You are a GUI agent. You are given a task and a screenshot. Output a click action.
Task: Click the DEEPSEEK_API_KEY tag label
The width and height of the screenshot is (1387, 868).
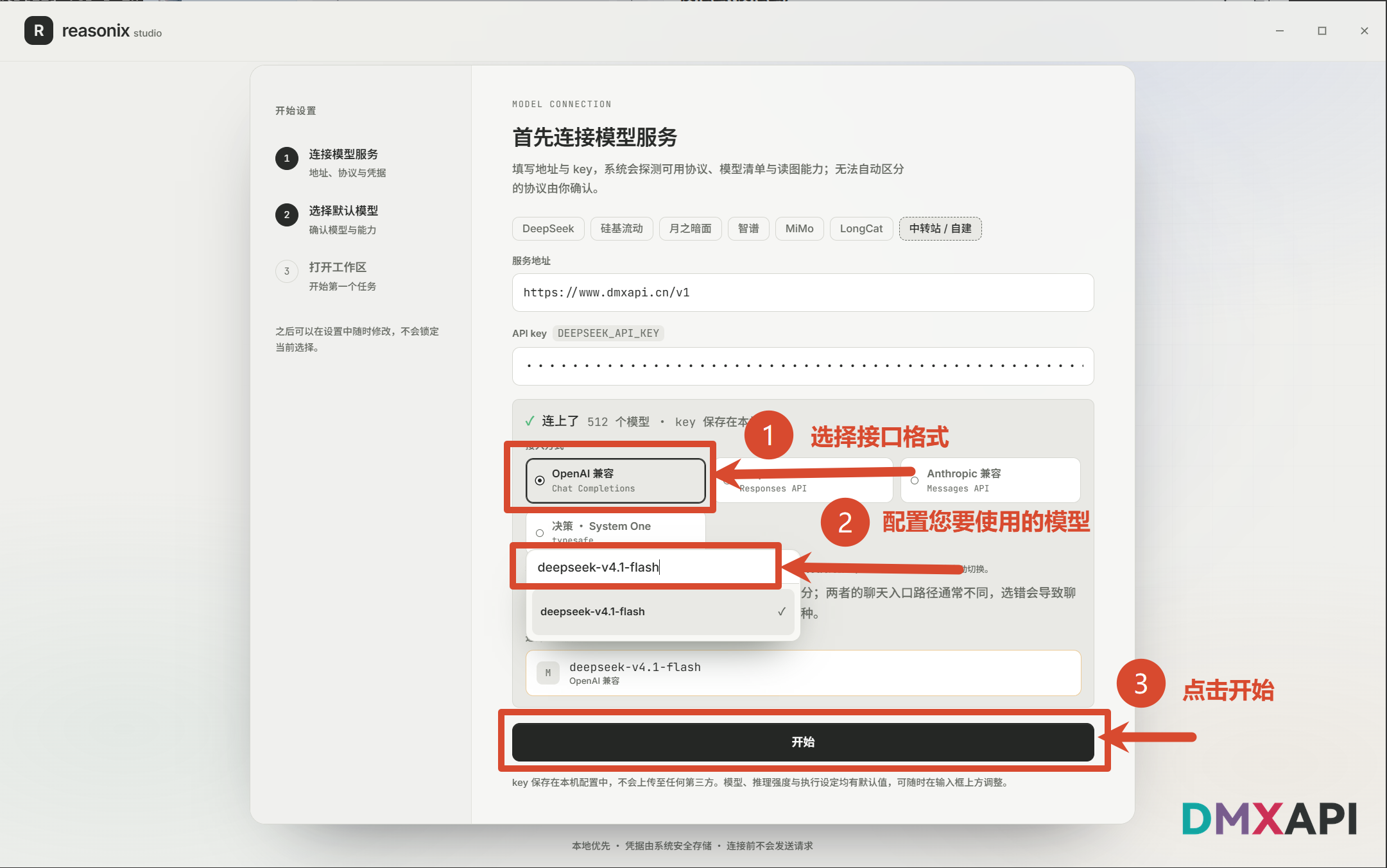pyautogui.click(x=608, y=333)
